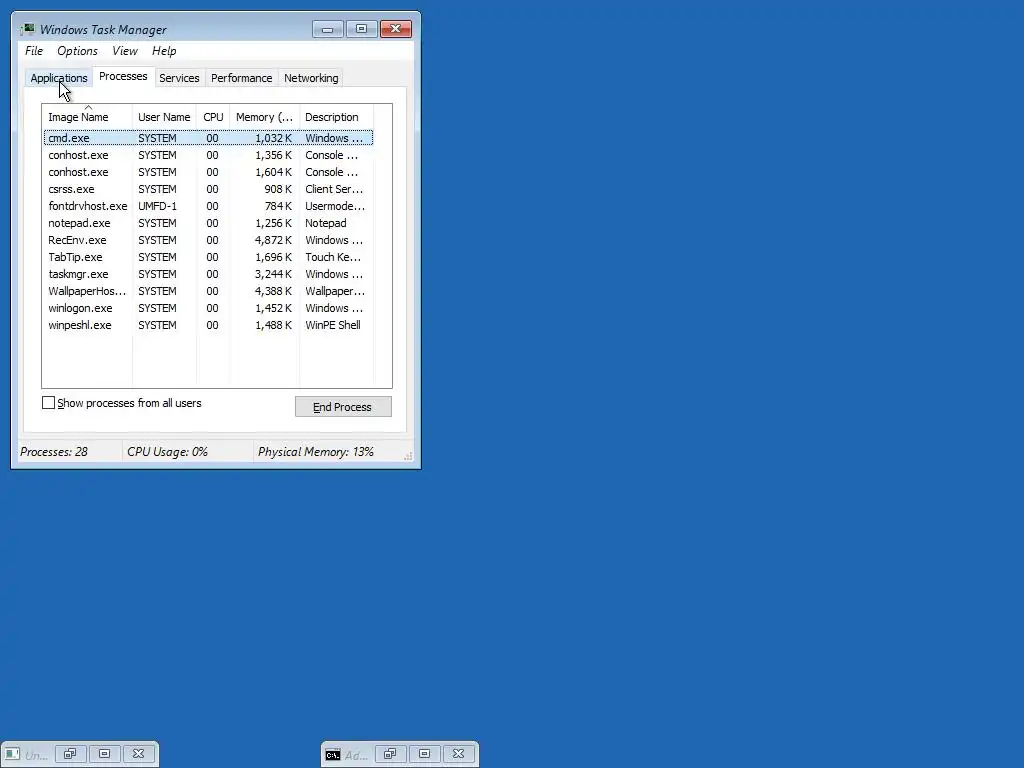Sort by the CPU column header
This screenshot has height=768, width=1024.
(213, 117)
